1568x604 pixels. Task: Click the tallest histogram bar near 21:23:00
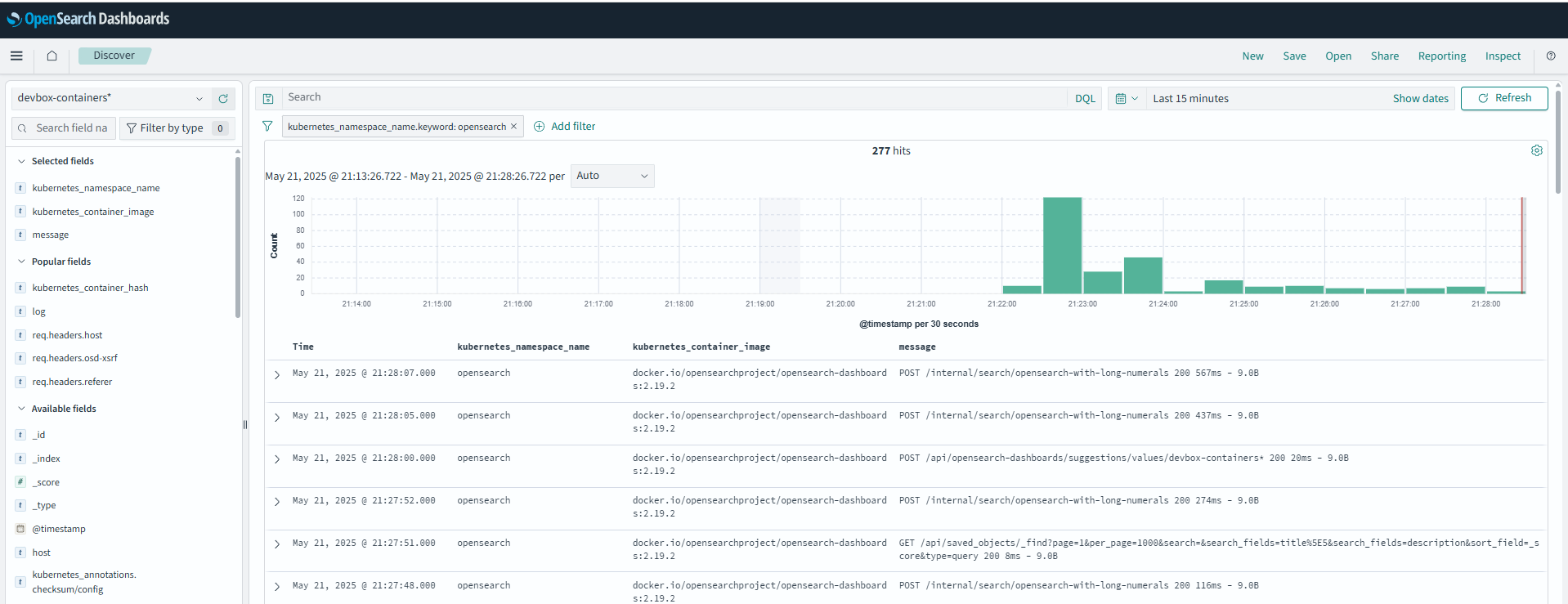click(1062, 245)
